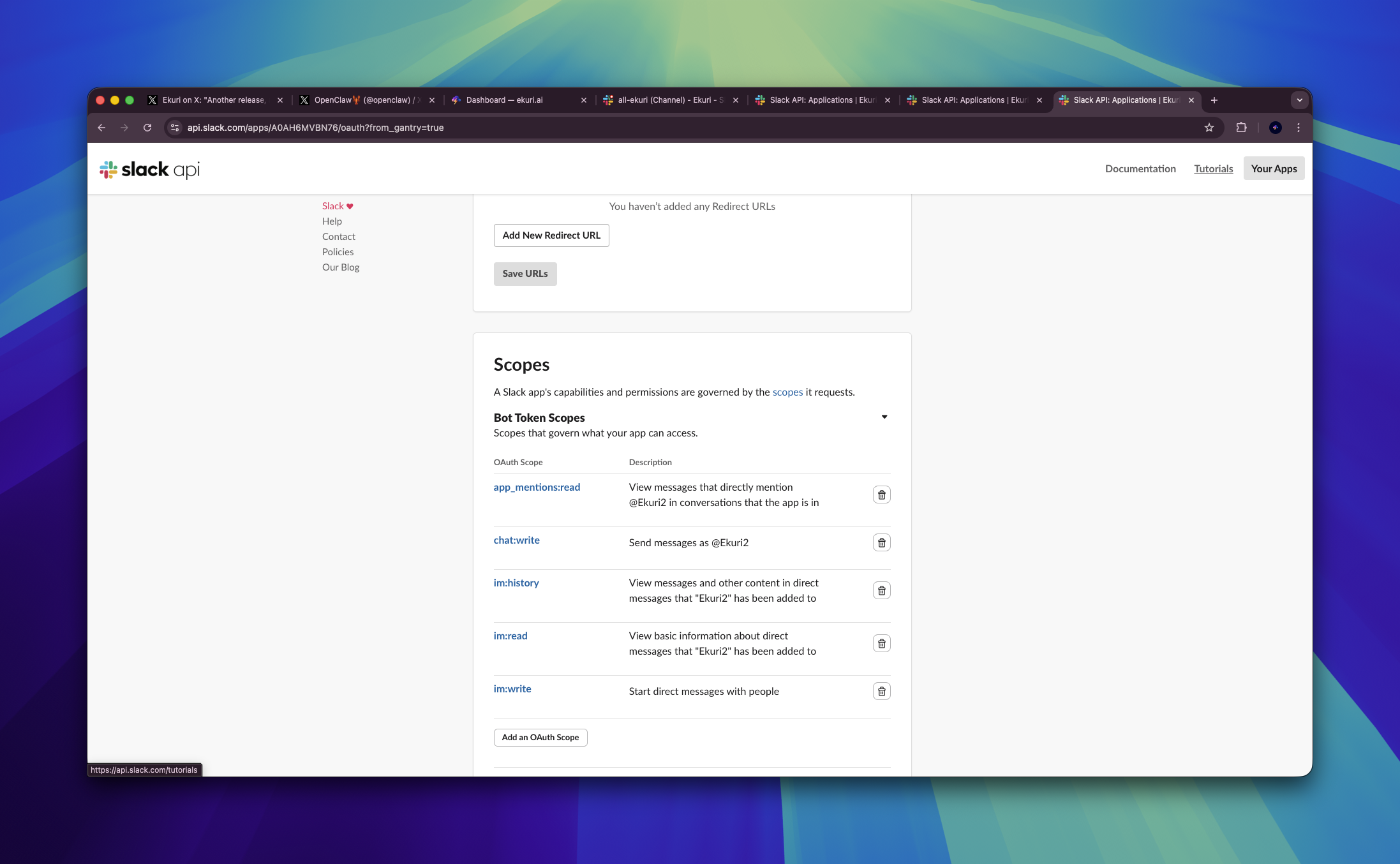This screenshot has width=1400, height=864.
Task: Collapse the Bot Token Scopes section arrow
Action: 884,417
